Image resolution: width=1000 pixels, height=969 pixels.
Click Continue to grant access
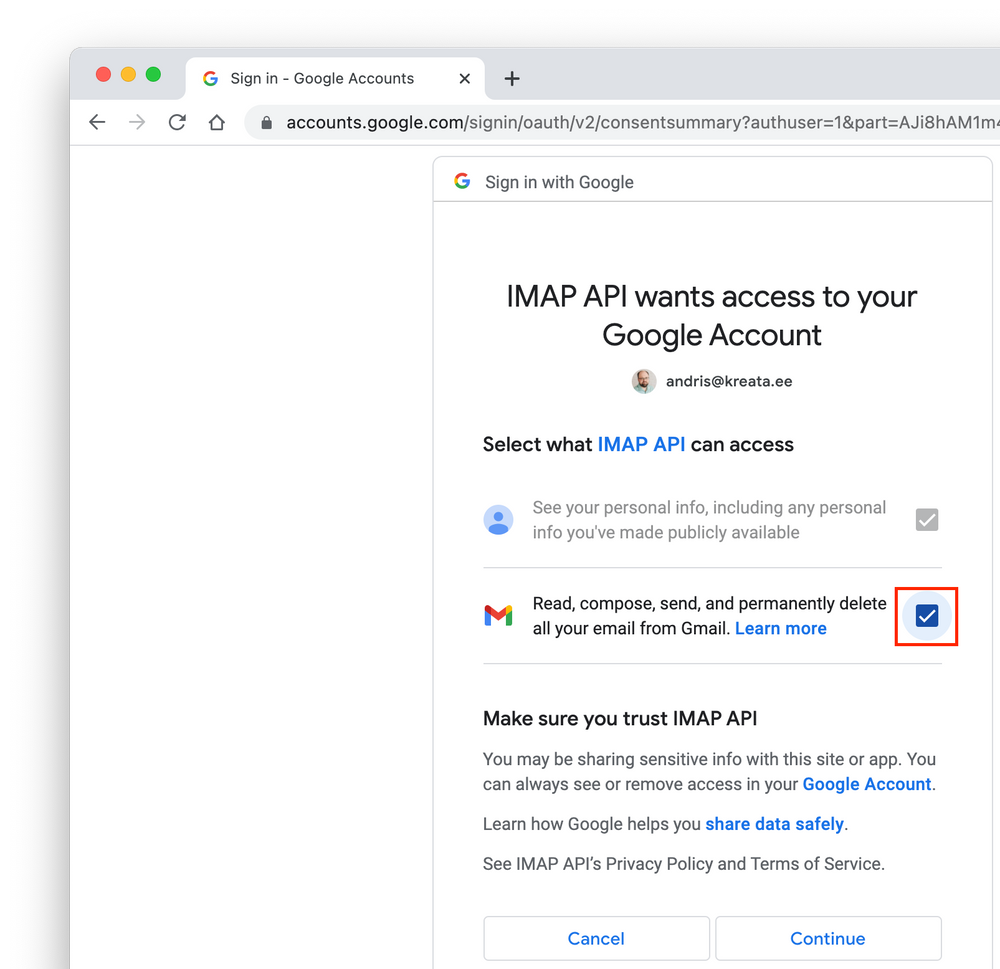click(x=828, y=938)
